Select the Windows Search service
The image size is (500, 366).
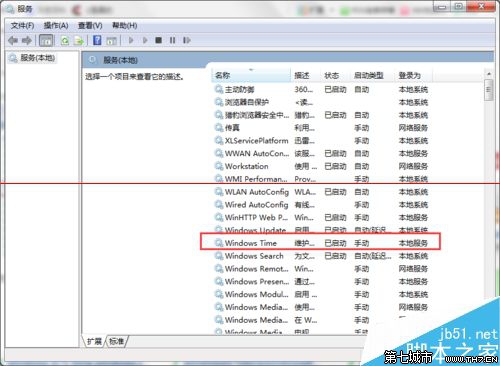coord(321,256)
